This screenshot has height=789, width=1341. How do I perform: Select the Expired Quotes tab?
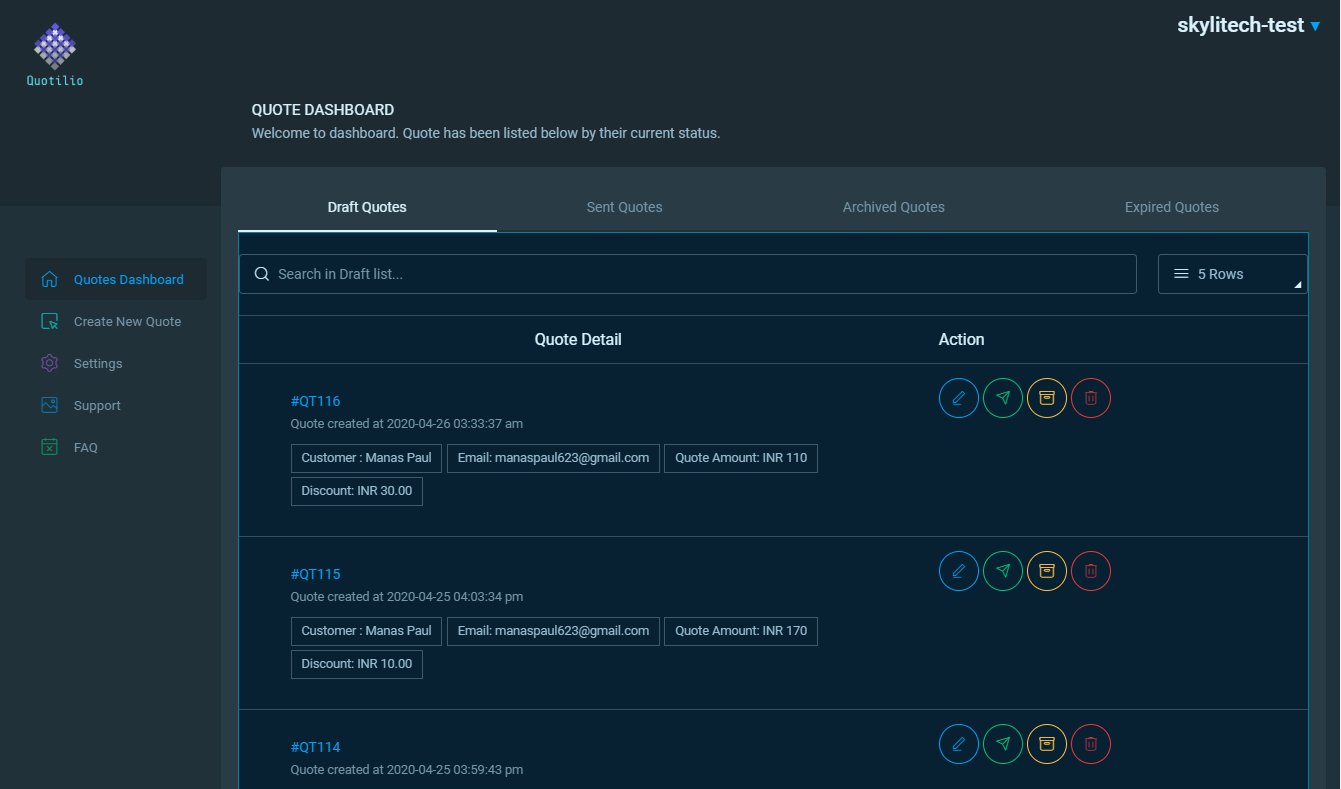tap(1171, 207)
